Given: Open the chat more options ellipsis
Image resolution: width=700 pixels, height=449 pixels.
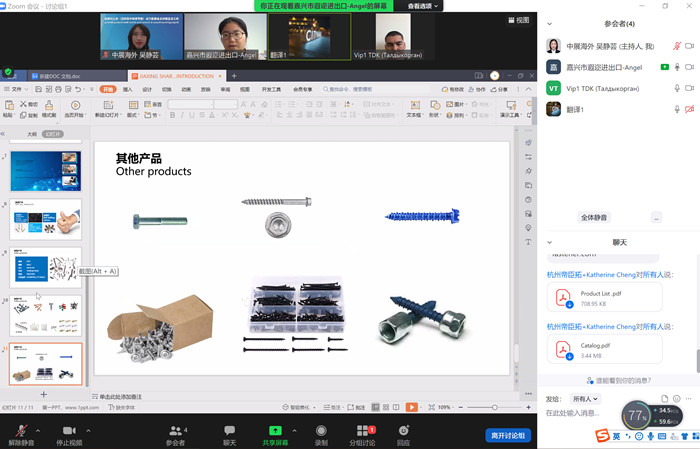Looking at the screenshot, I should [x=689, y=399].
